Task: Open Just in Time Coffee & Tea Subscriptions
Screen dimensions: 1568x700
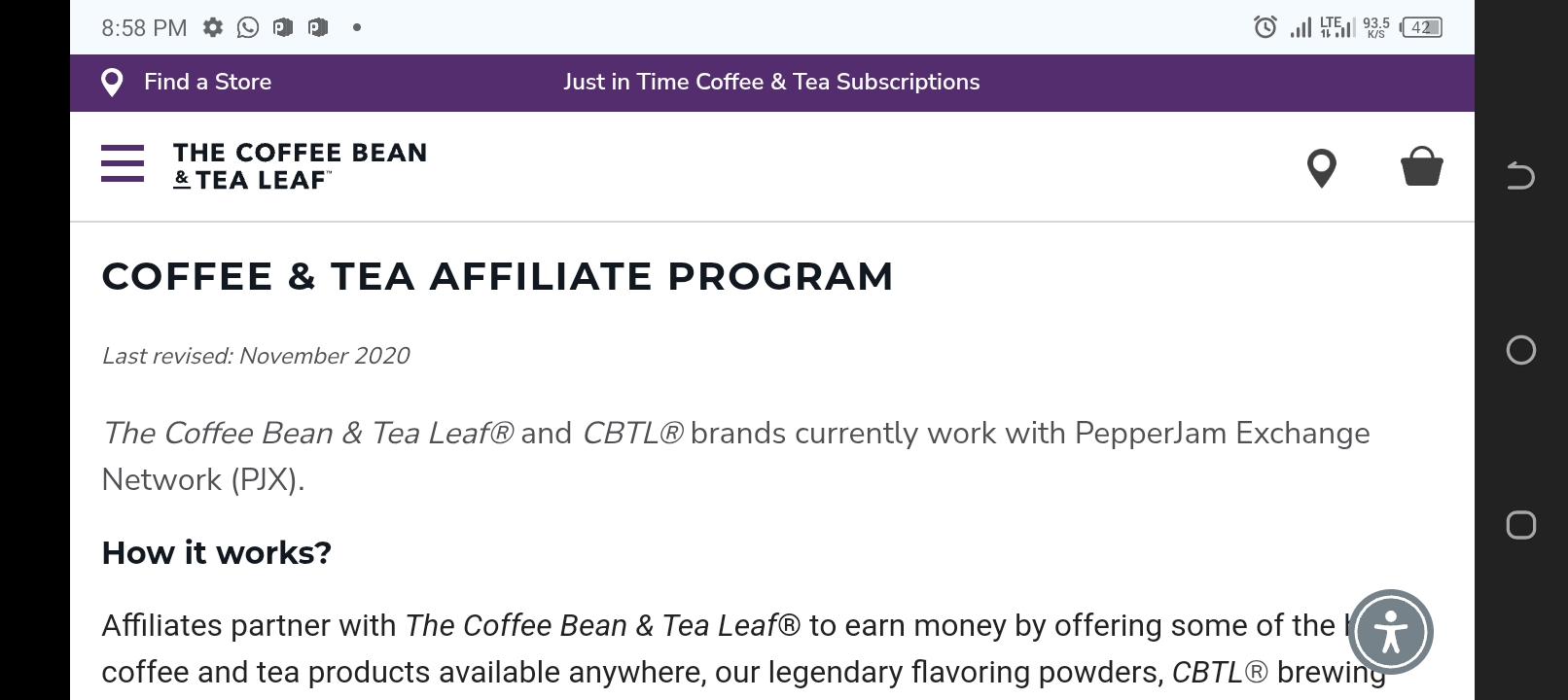Action: pos(771,82)
